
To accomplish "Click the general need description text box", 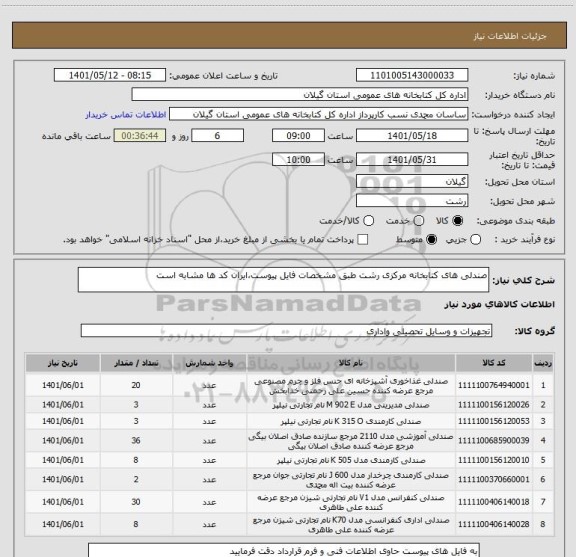I will [x=283, y=280].
